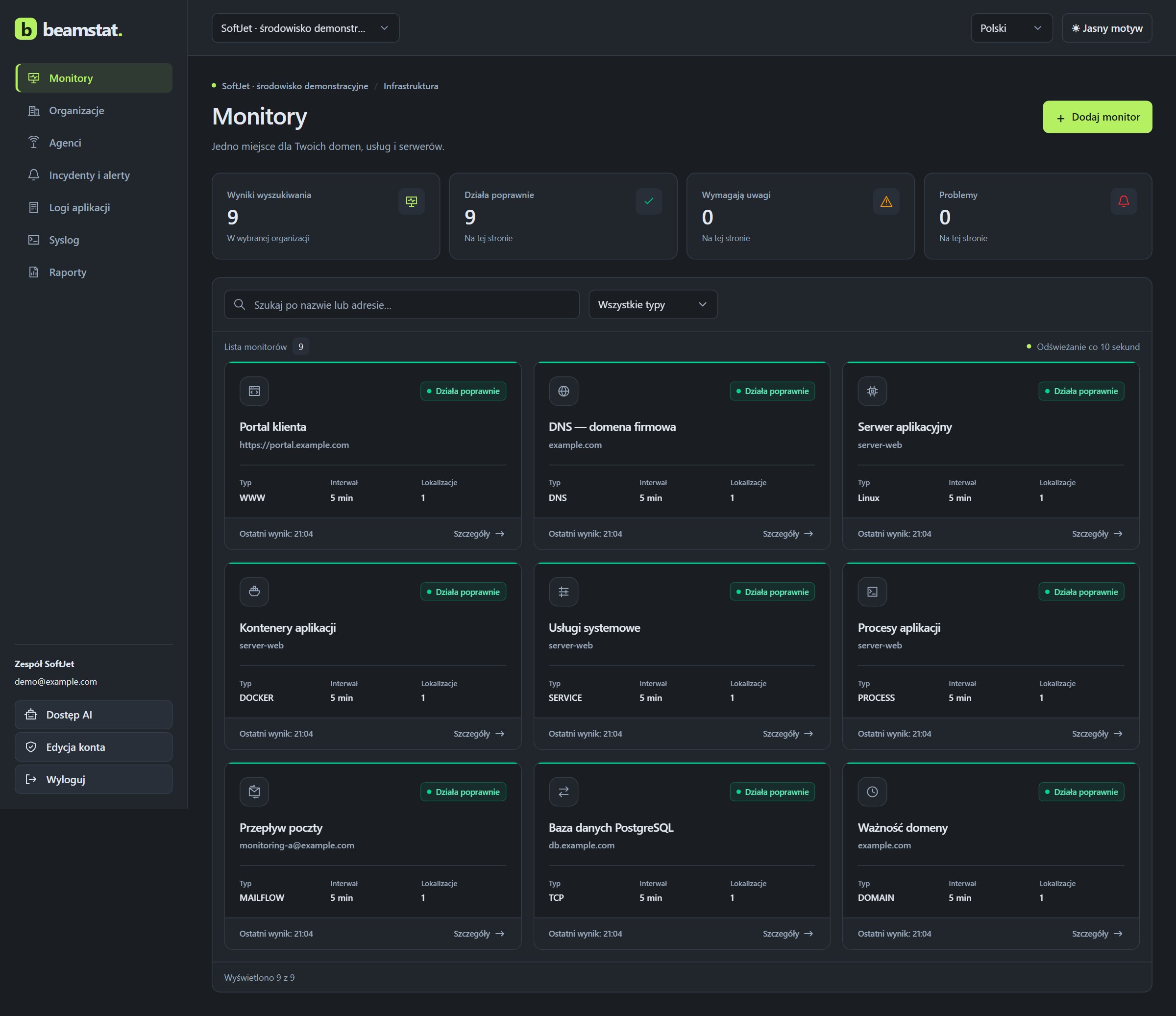Open the SoftJet environment selector dropdown
Screen dimensions: 1176x1016
click(305, 28)
